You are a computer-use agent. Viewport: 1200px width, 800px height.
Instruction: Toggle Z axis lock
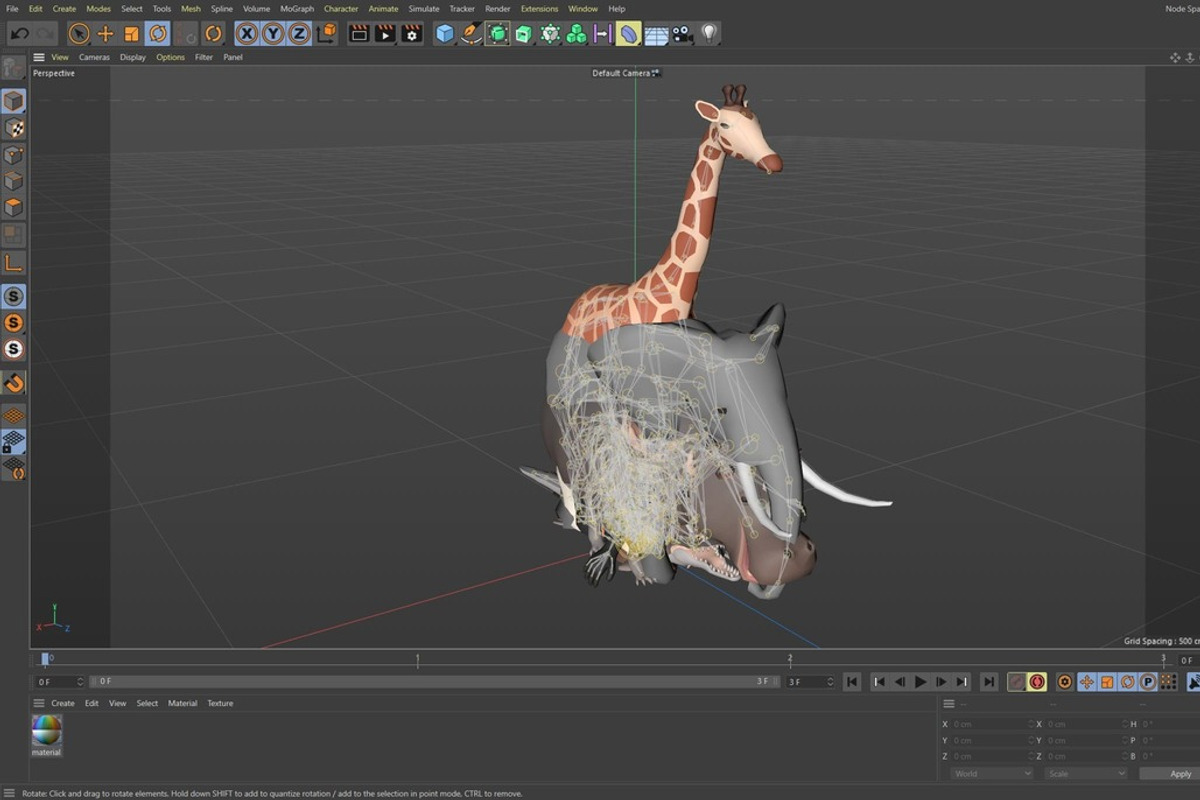(x=299, y=33)
